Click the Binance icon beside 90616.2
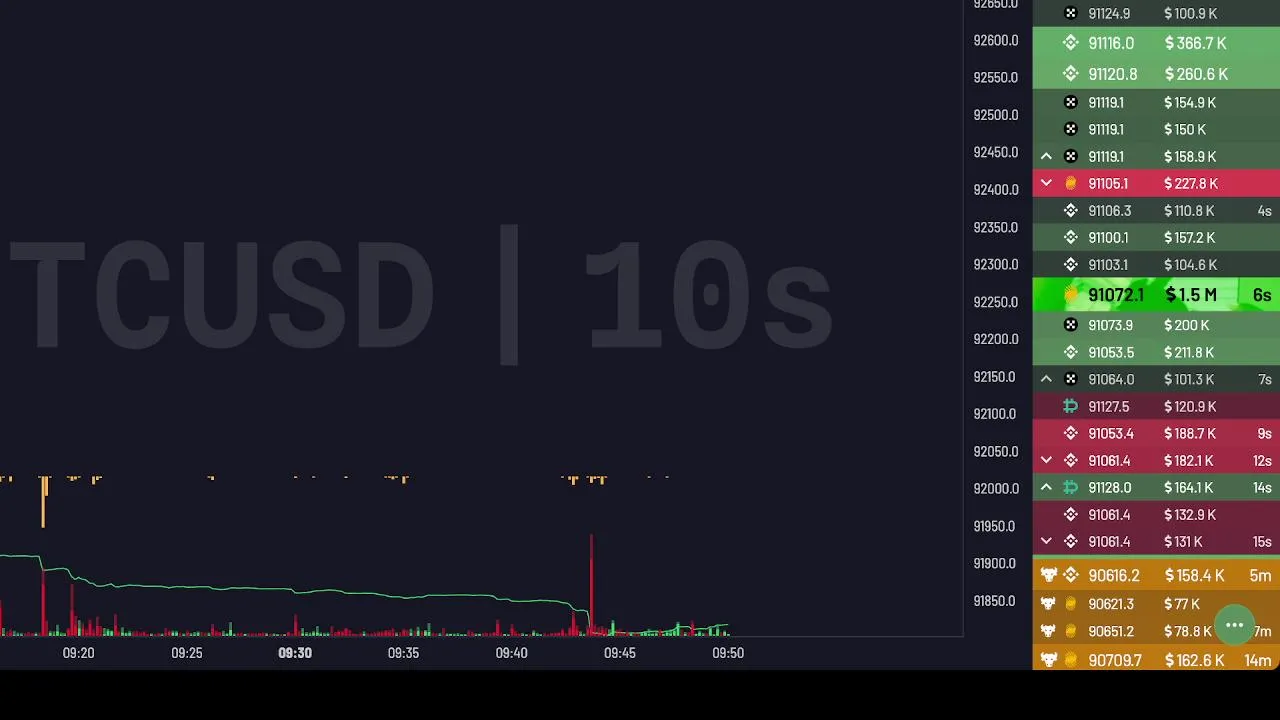Viewport: 1280px width, 720px height. [x=1071, y=576]
